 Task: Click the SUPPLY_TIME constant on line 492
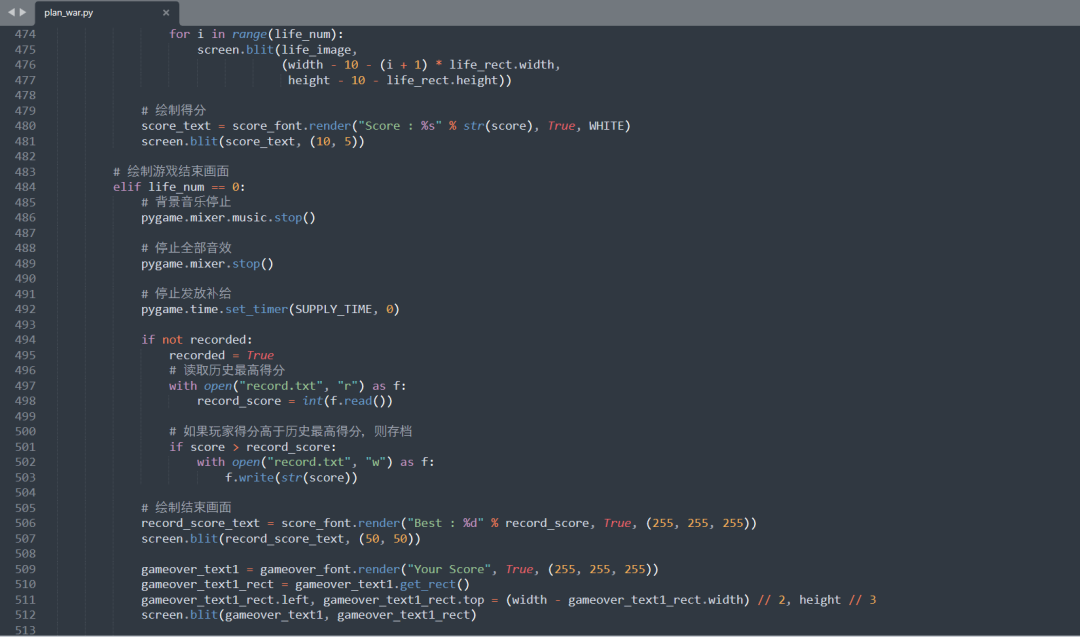coord(336,308)
